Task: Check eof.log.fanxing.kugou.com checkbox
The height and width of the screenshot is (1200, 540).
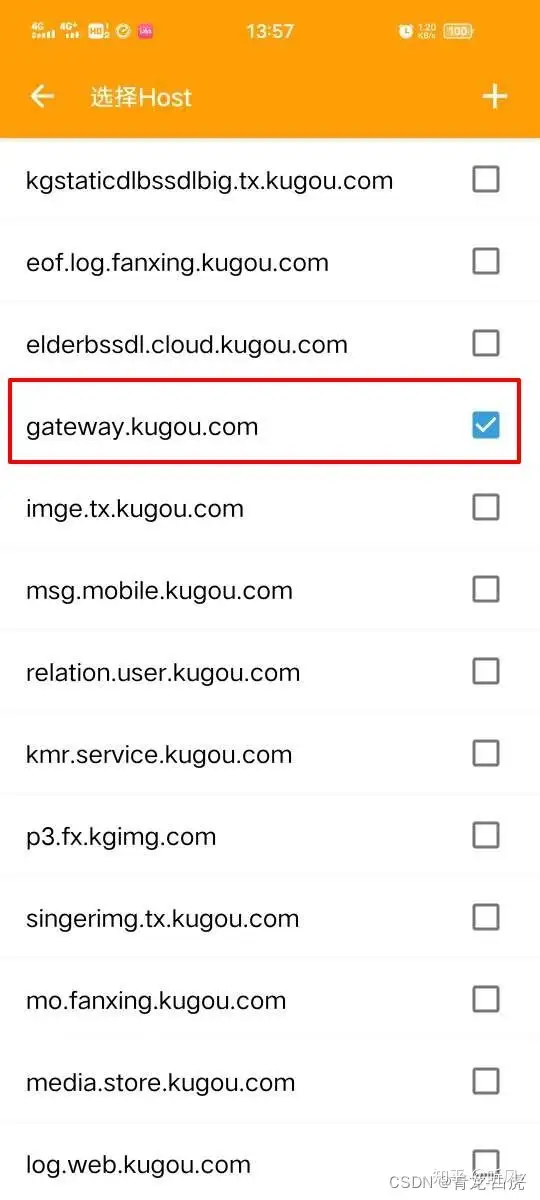Action: [486, 262]
